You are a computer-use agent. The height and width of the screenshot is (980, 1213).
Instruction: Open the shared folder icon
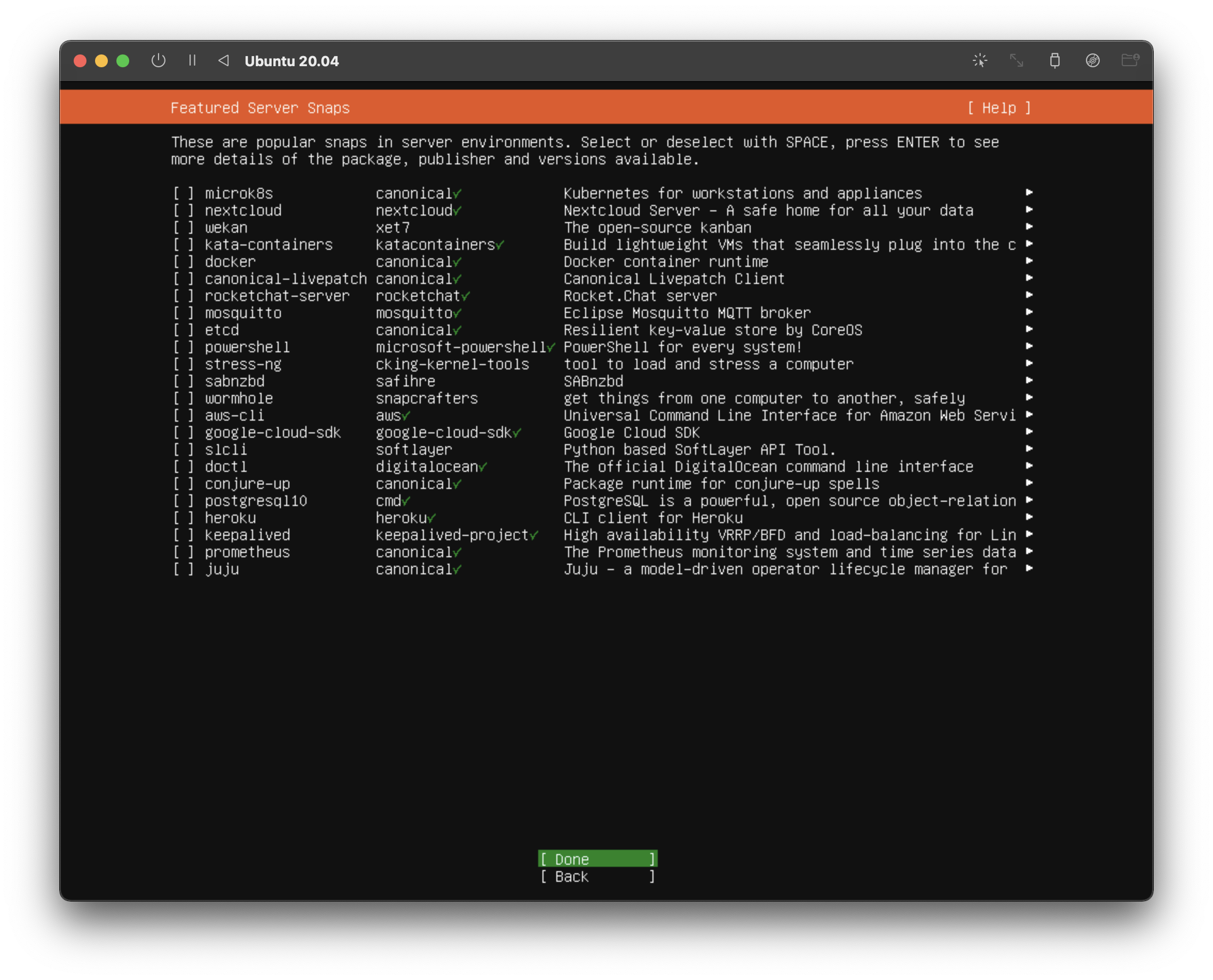[1130, 60]
